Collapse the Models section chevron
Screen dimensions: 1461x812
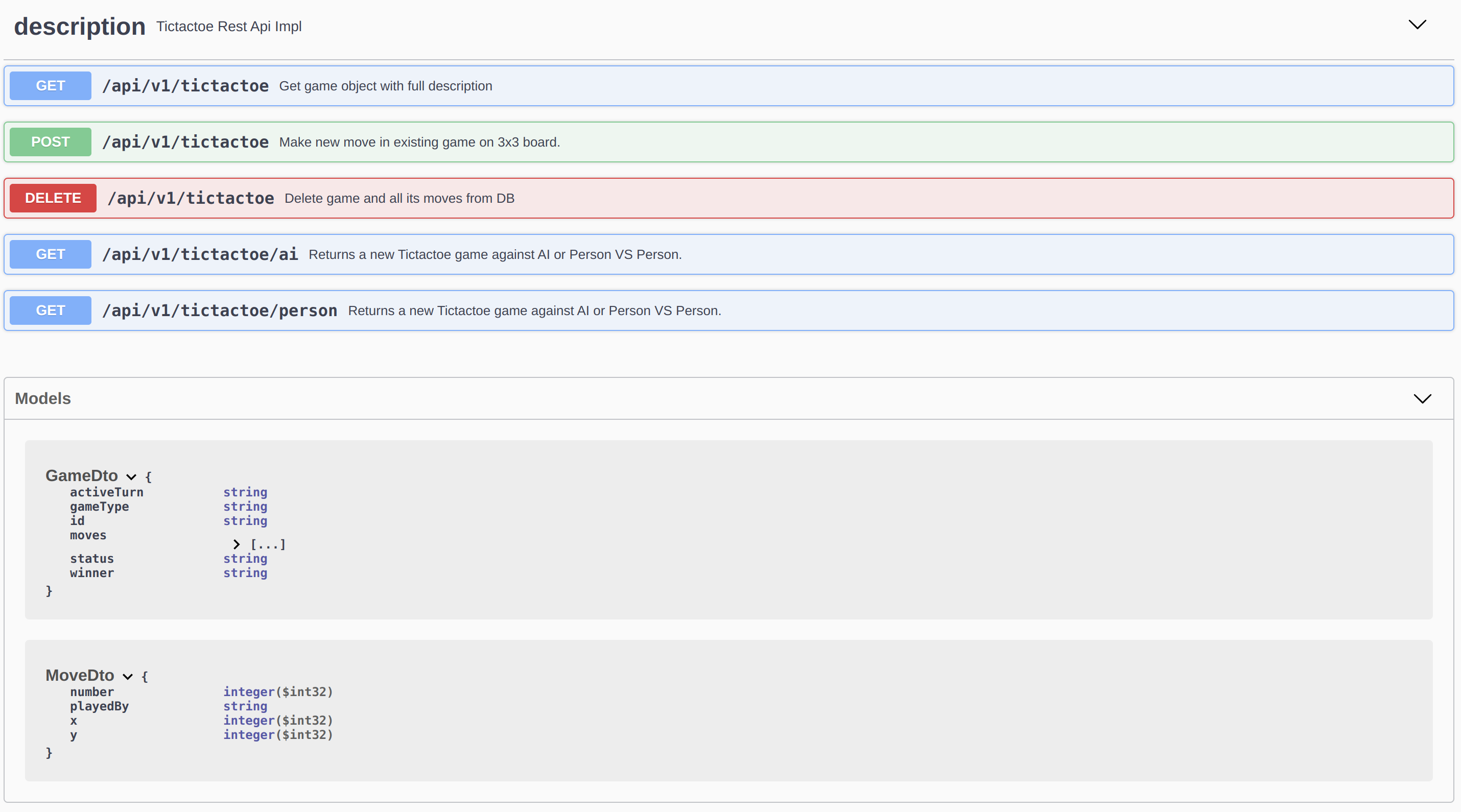[1422, 399]
